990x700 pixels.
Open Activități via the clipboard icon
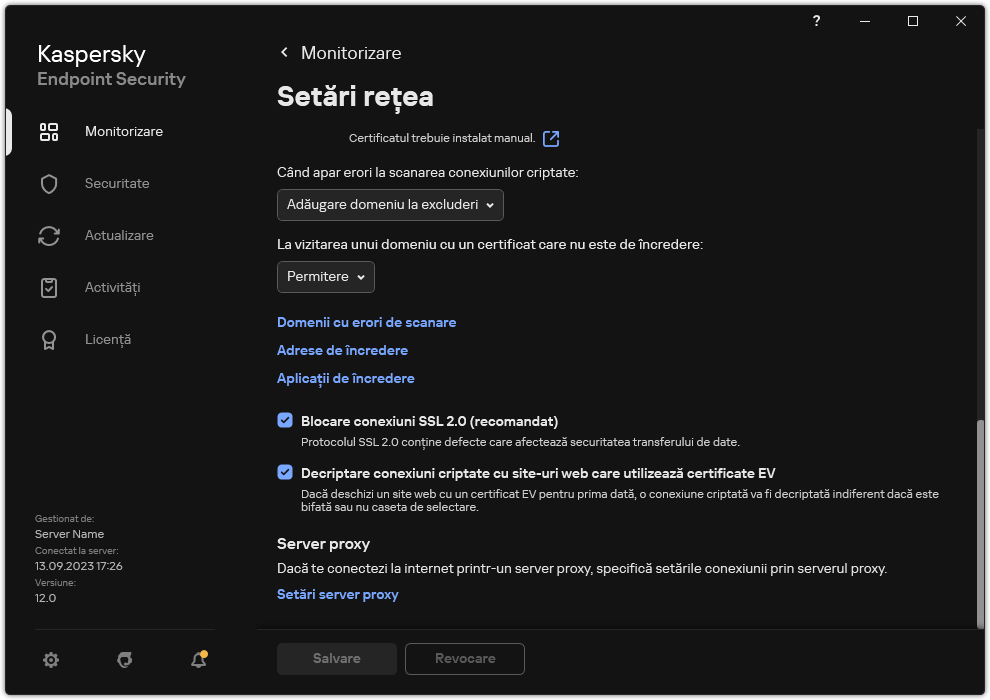49,287
